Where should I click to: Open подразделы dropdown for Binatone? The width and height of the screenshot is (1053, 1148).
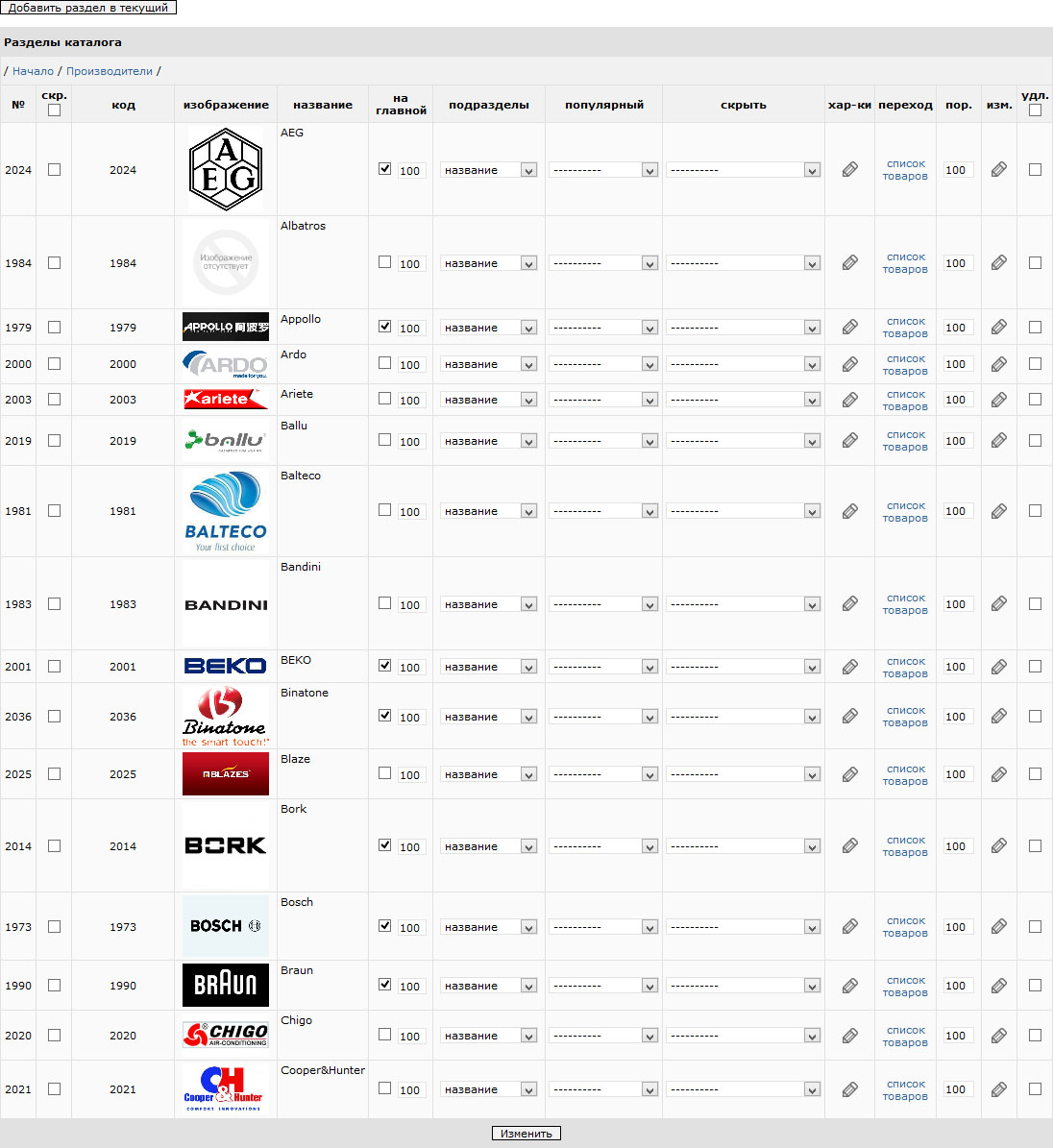tap(488, 717)
